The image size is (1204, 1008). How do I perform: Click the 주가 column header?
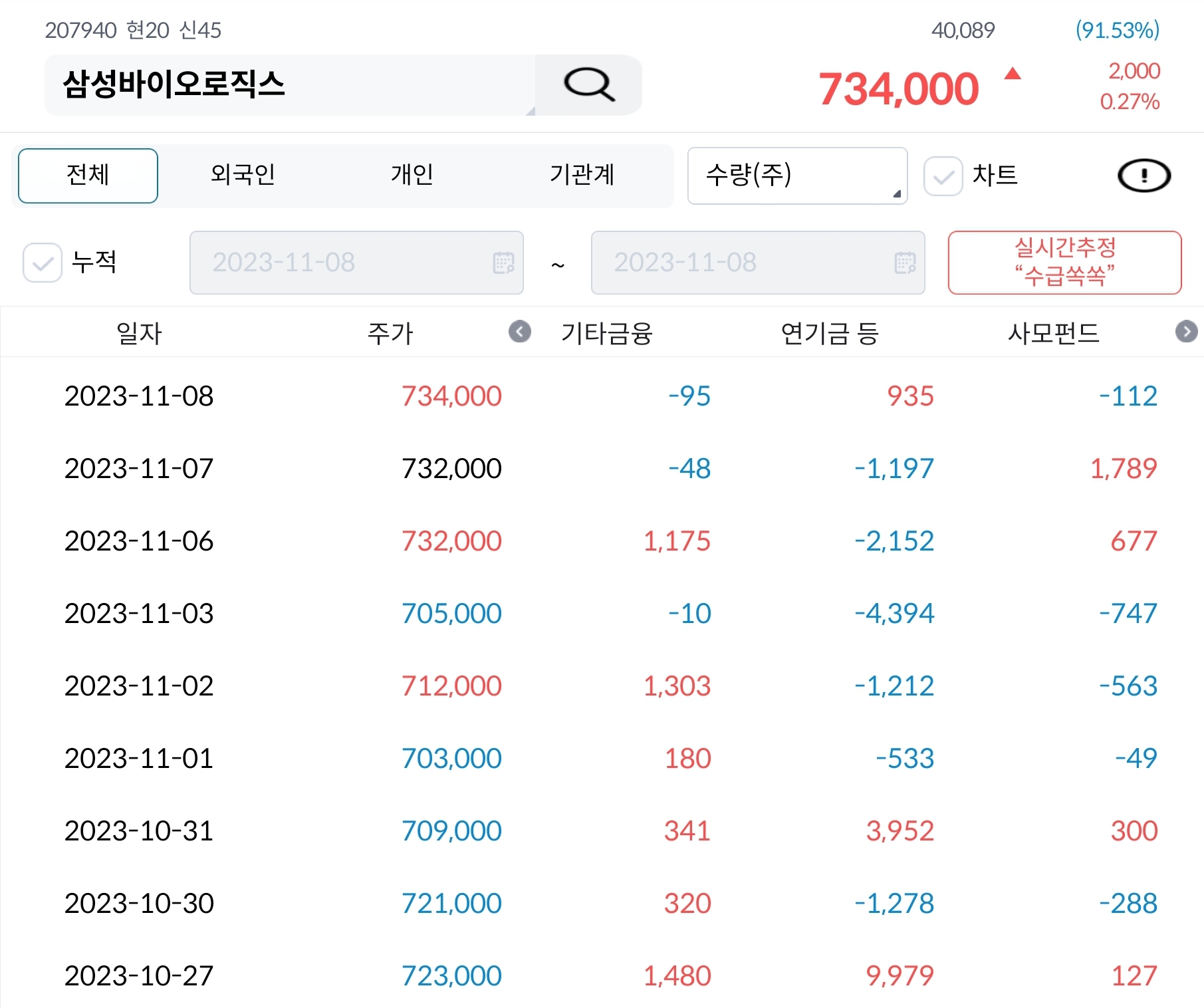(x=390, y=333)
